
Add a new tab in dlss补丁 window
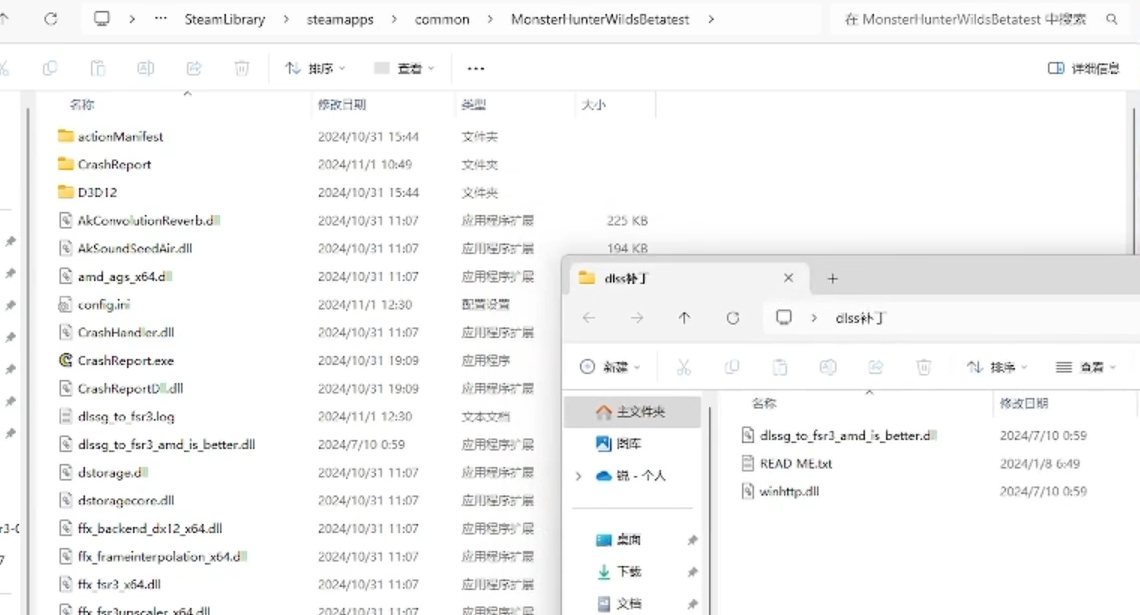832,278
